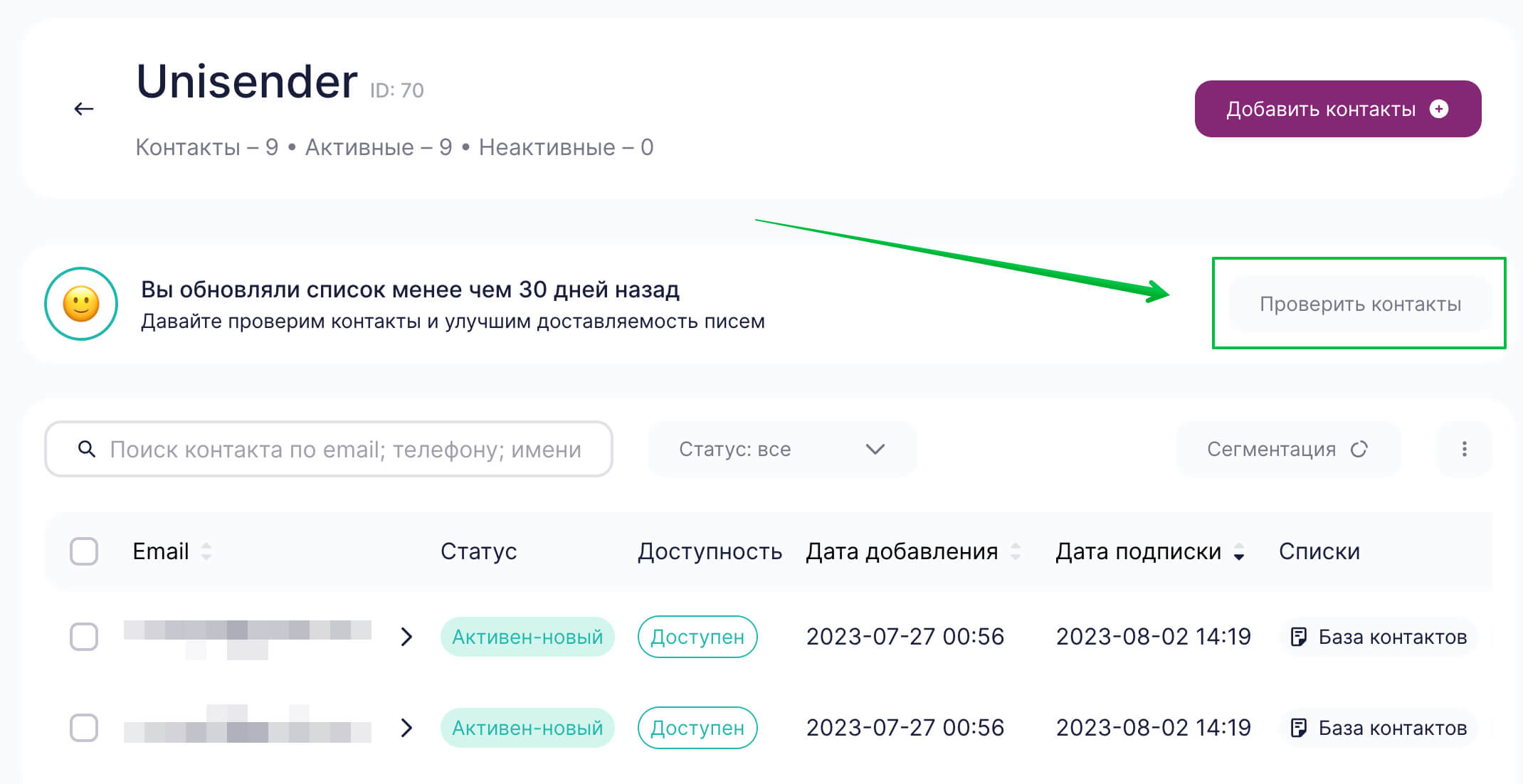1523x784 pixels.
Task: Click list icon in second row База контактов
Action: [x=1299, y=728]
